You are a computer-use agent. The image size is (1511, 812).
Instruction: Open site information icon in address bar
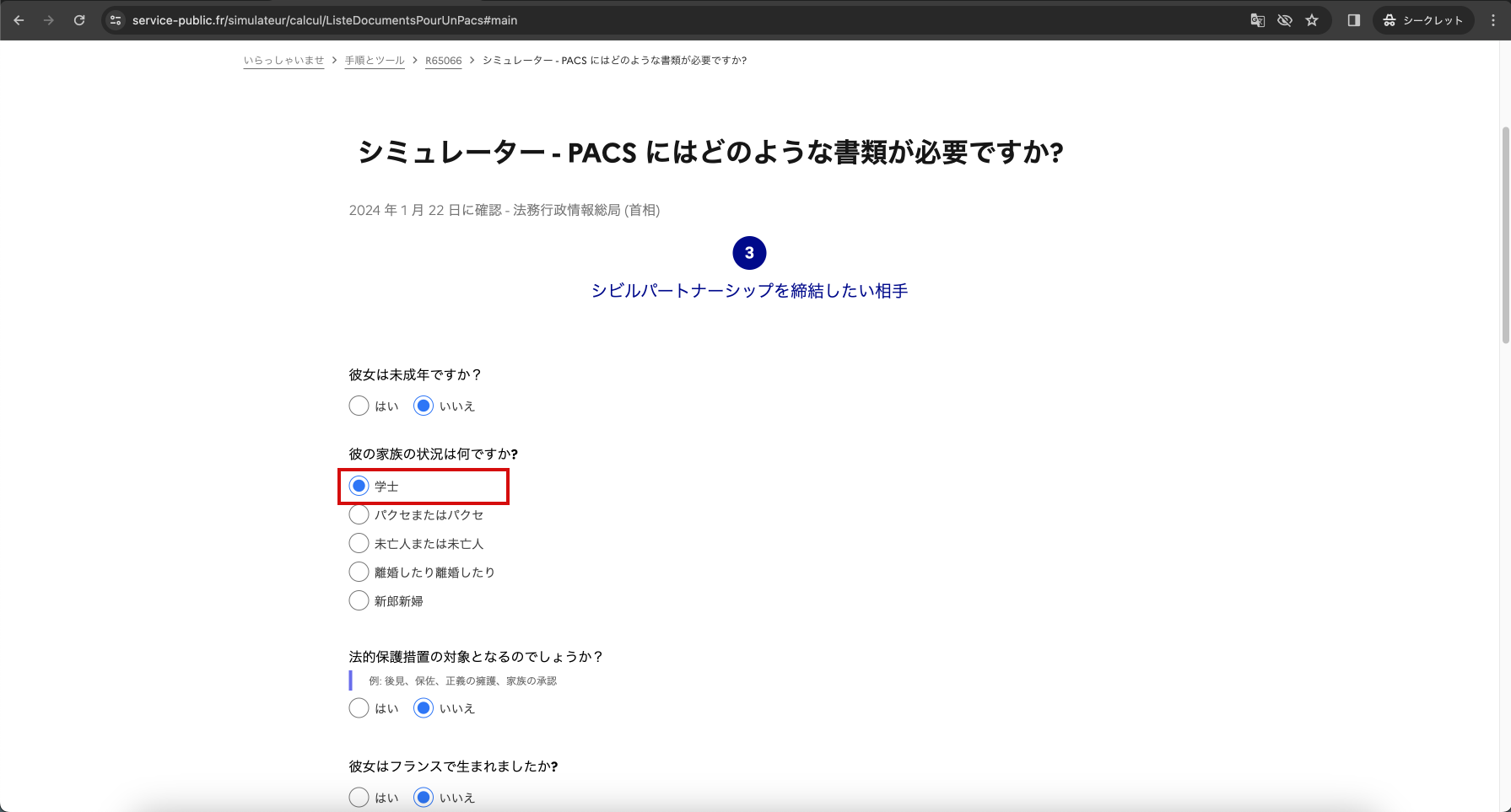[x=116, y=20]
